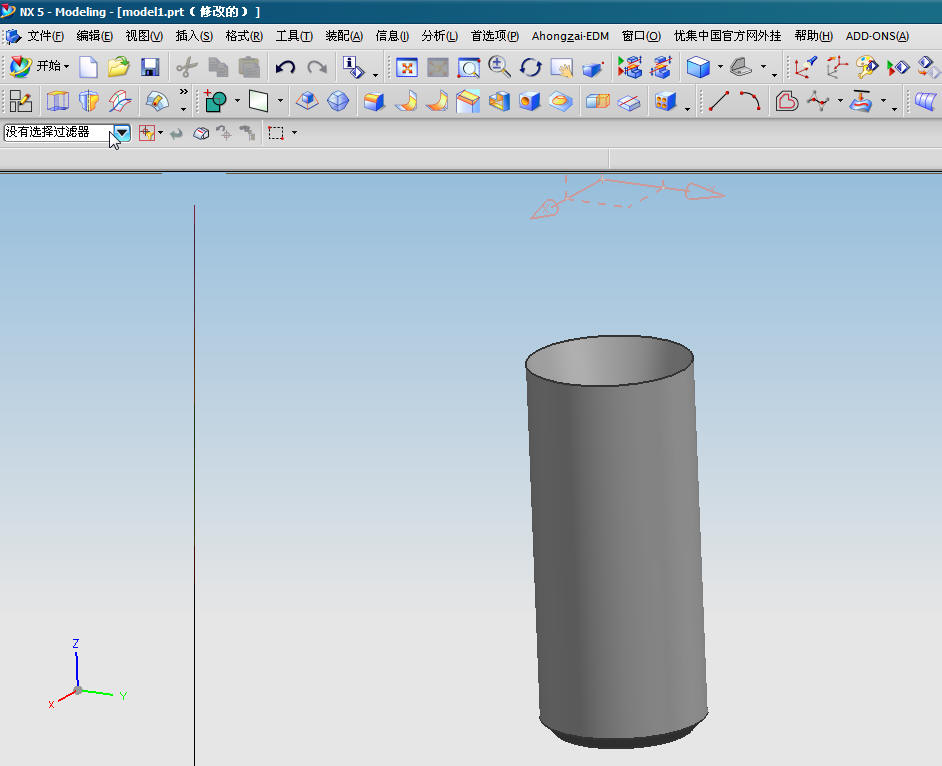Activate the Rotate view tool
The image size is (942, 766).
pyautogui.click(x=531, y=67)
